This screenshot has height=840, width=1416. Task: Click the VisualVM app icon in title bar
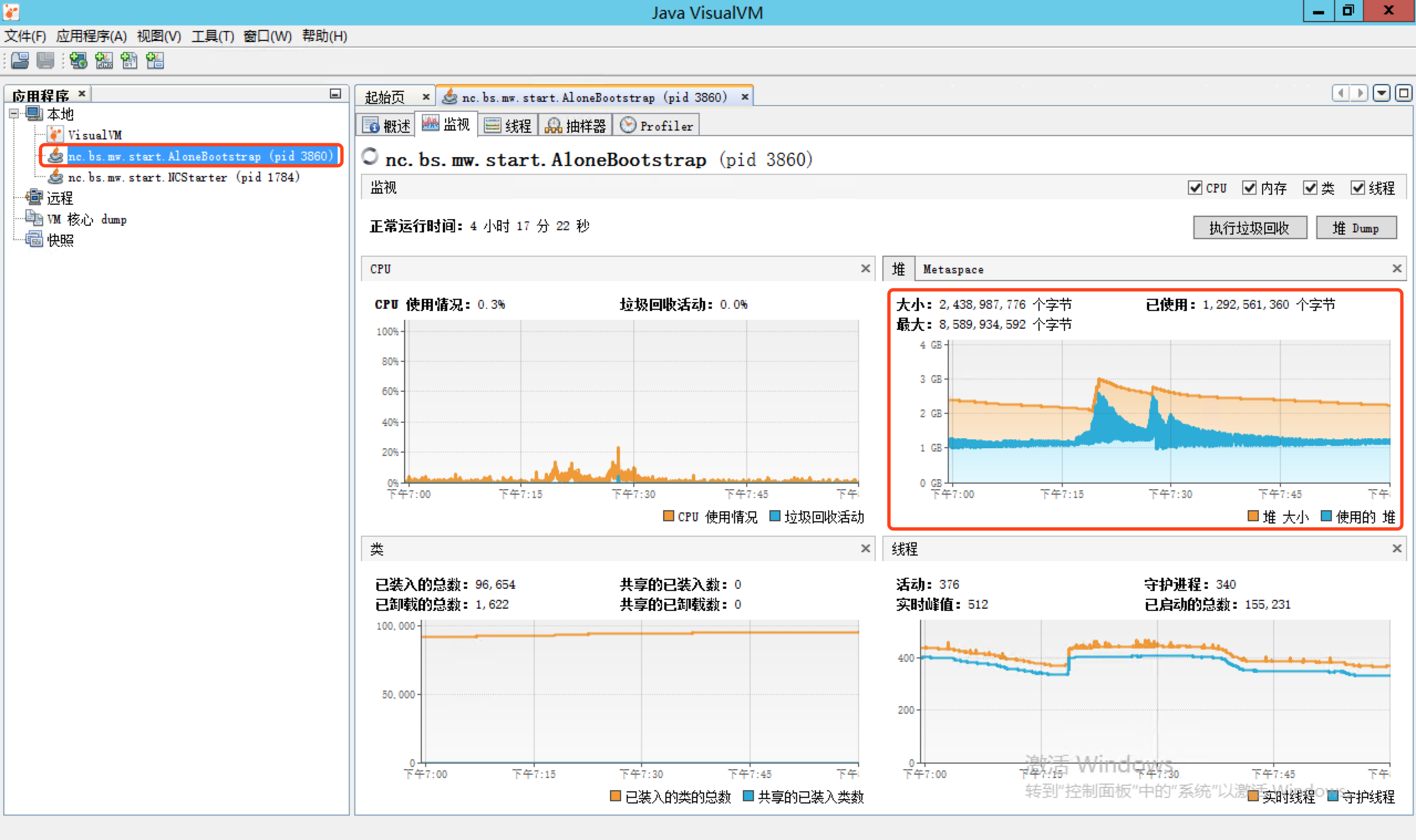tap(11, 12)
